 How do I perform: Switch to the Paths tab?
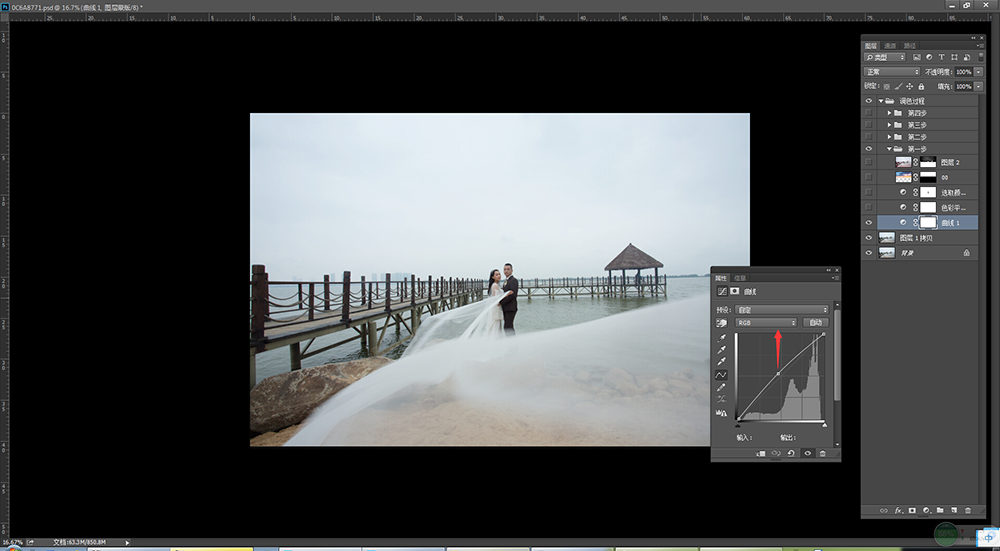pos(910,46)
